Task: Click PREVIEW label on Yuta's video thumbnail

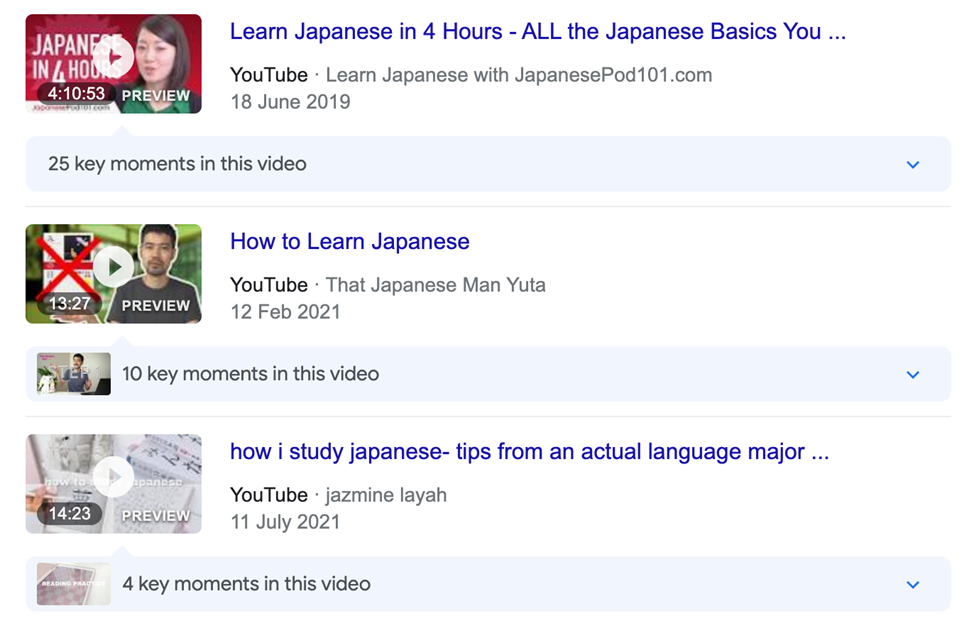Action: [x=155, y=306]
